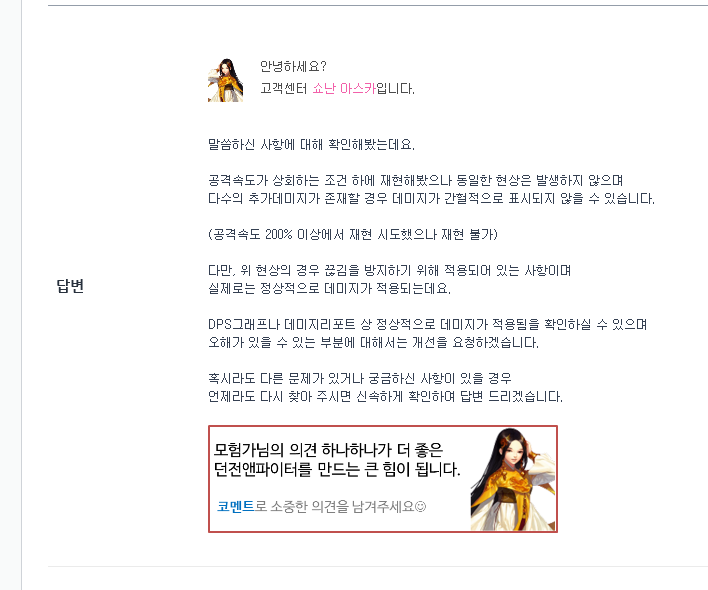Click the line starting 실제로는 정상적으로
The width and height of the screenshot is (708, 590).
click(x=329, y=288)
